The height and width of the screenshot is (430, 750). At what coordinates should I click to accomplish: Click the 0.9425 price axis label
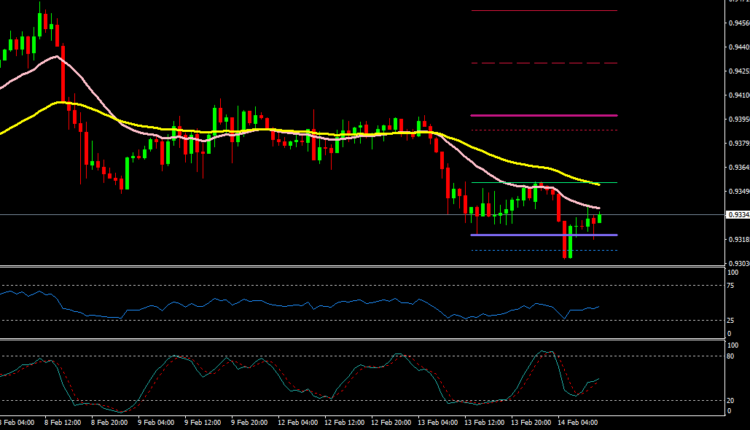736,71
